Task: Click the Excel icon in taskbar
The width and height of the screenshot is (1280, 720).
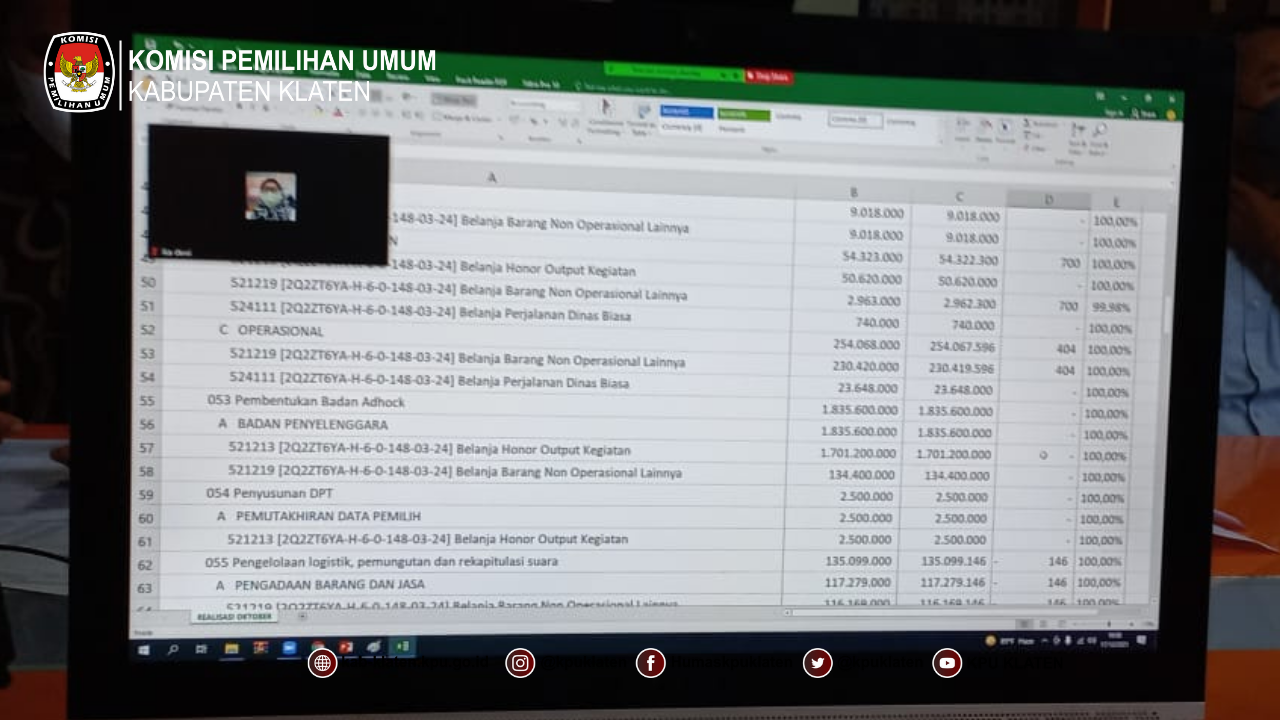Action: tap(402, 647)
